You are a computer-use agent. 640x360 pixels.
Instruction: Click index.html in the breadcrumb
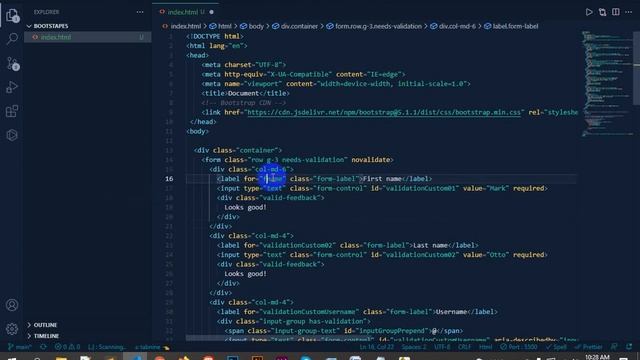point(185,26)
